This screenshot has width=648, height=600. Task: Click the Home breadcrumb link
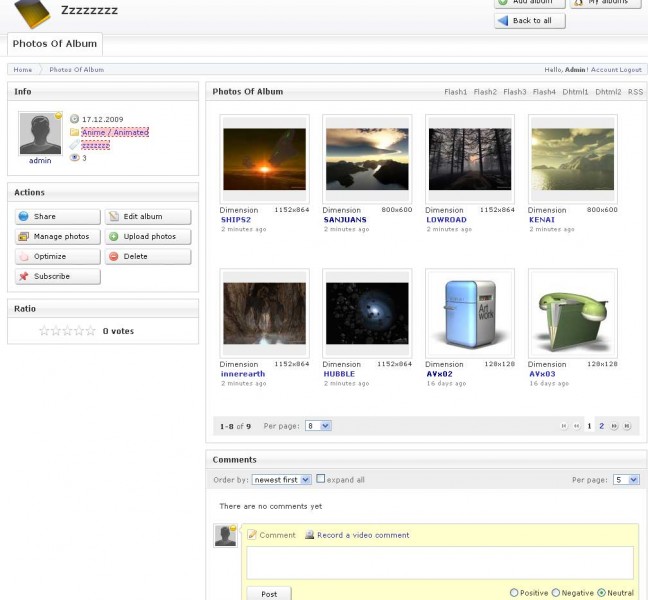pyautogui.click(x=23, y=69)
